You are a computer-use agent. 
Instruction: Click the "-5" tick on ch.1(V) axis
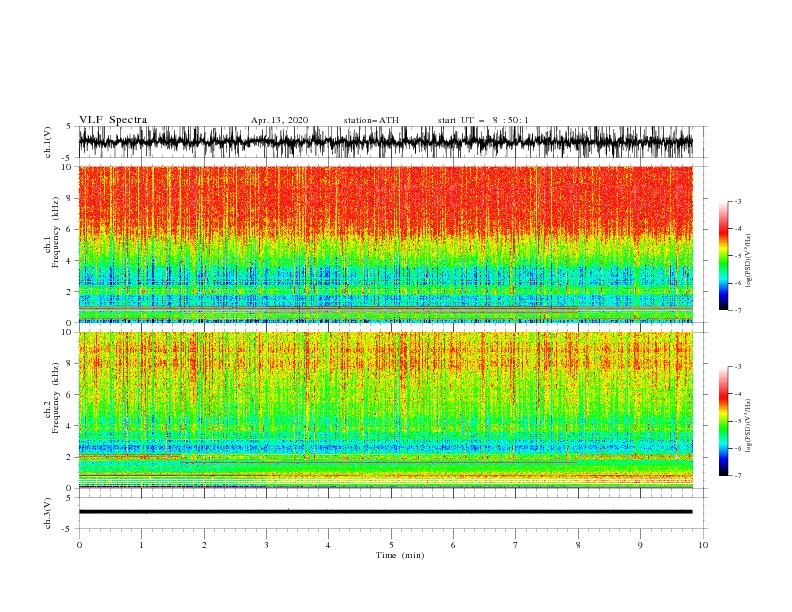pos(67,158)
